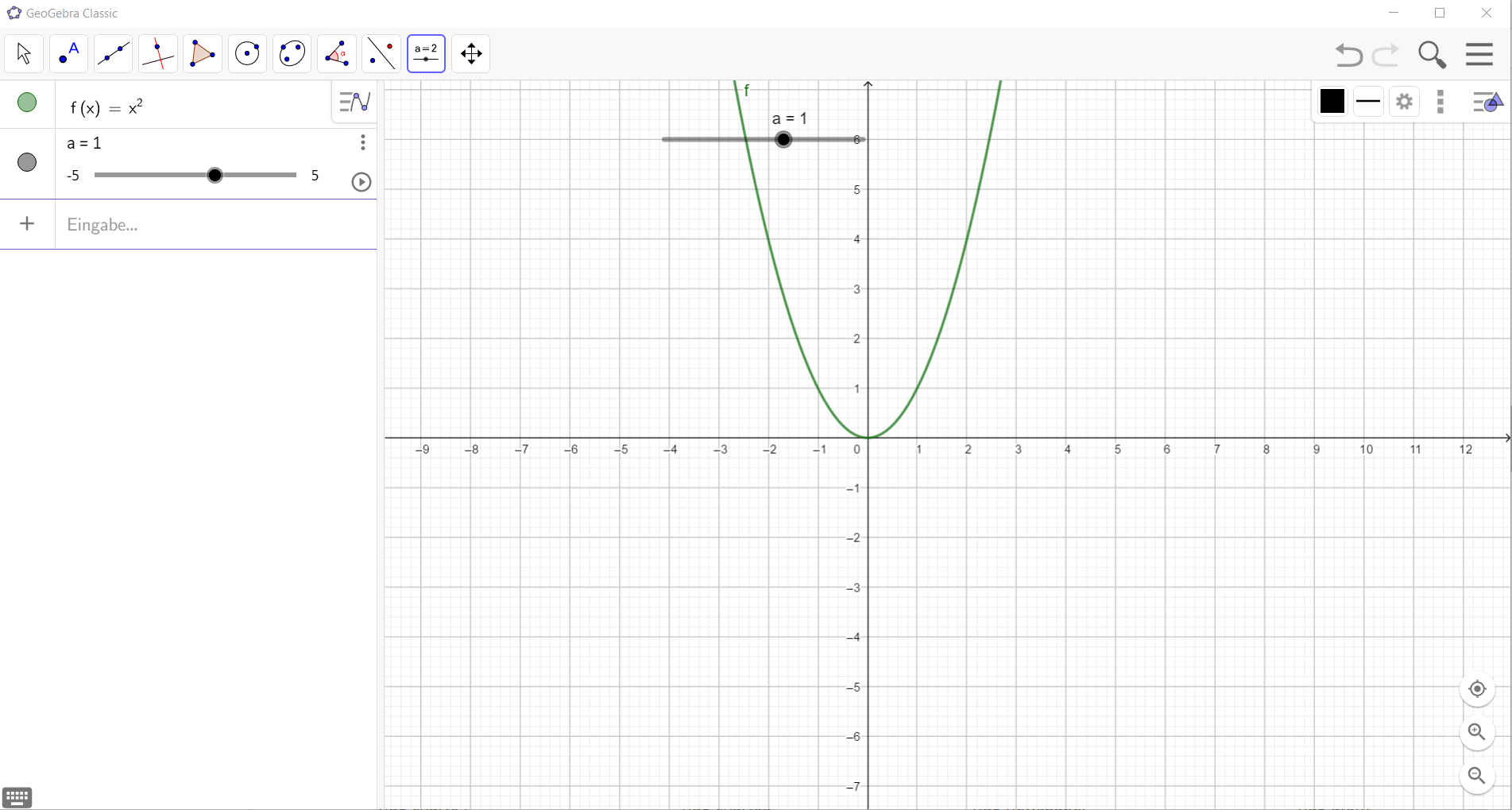1512x810 pixels.
Task: Maximize the GeoGebra window
Action: pos(1440,13)
